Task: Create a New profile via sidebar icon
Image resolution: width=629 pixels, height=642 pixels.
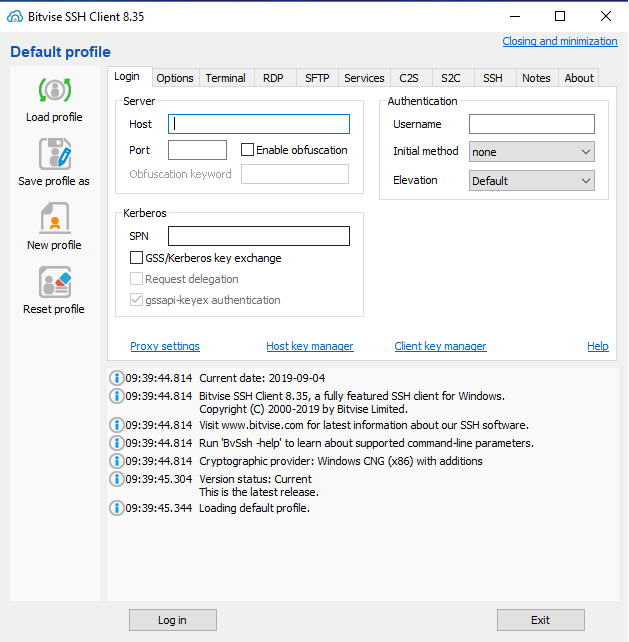Action: point(54,218)
